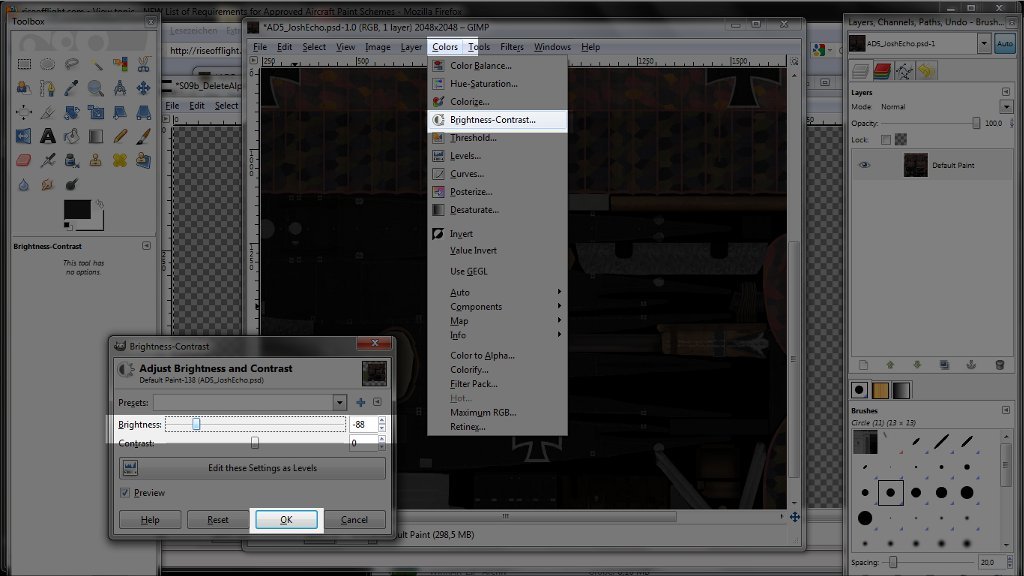The height and width of the screenshot is (576, 1024).
Task: Toggle the Preview checkbox
Action: pos(125,492)
